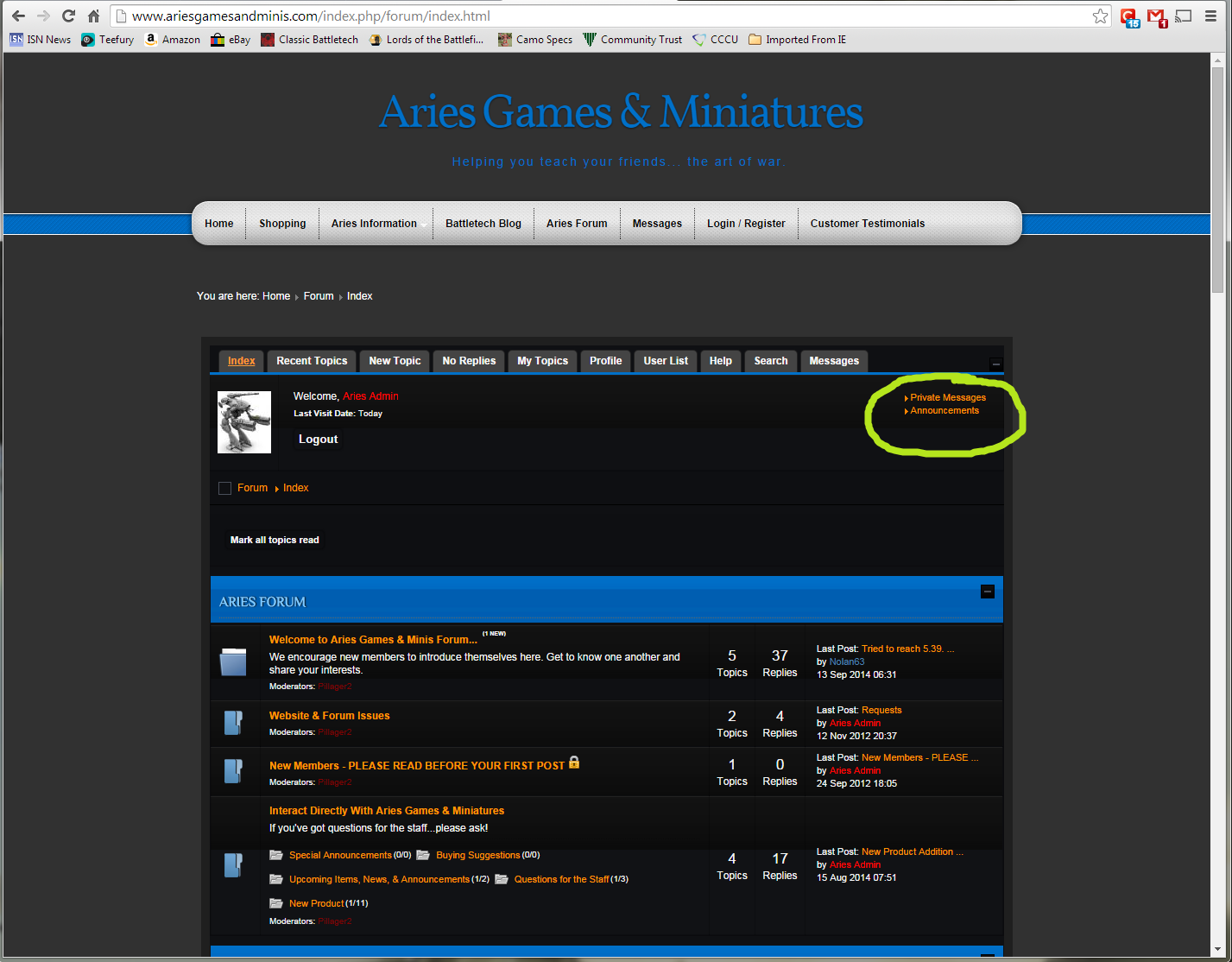Open Messages in main navigation
The width and height of the screenshot is (1232, 962).
coord(657,224)
